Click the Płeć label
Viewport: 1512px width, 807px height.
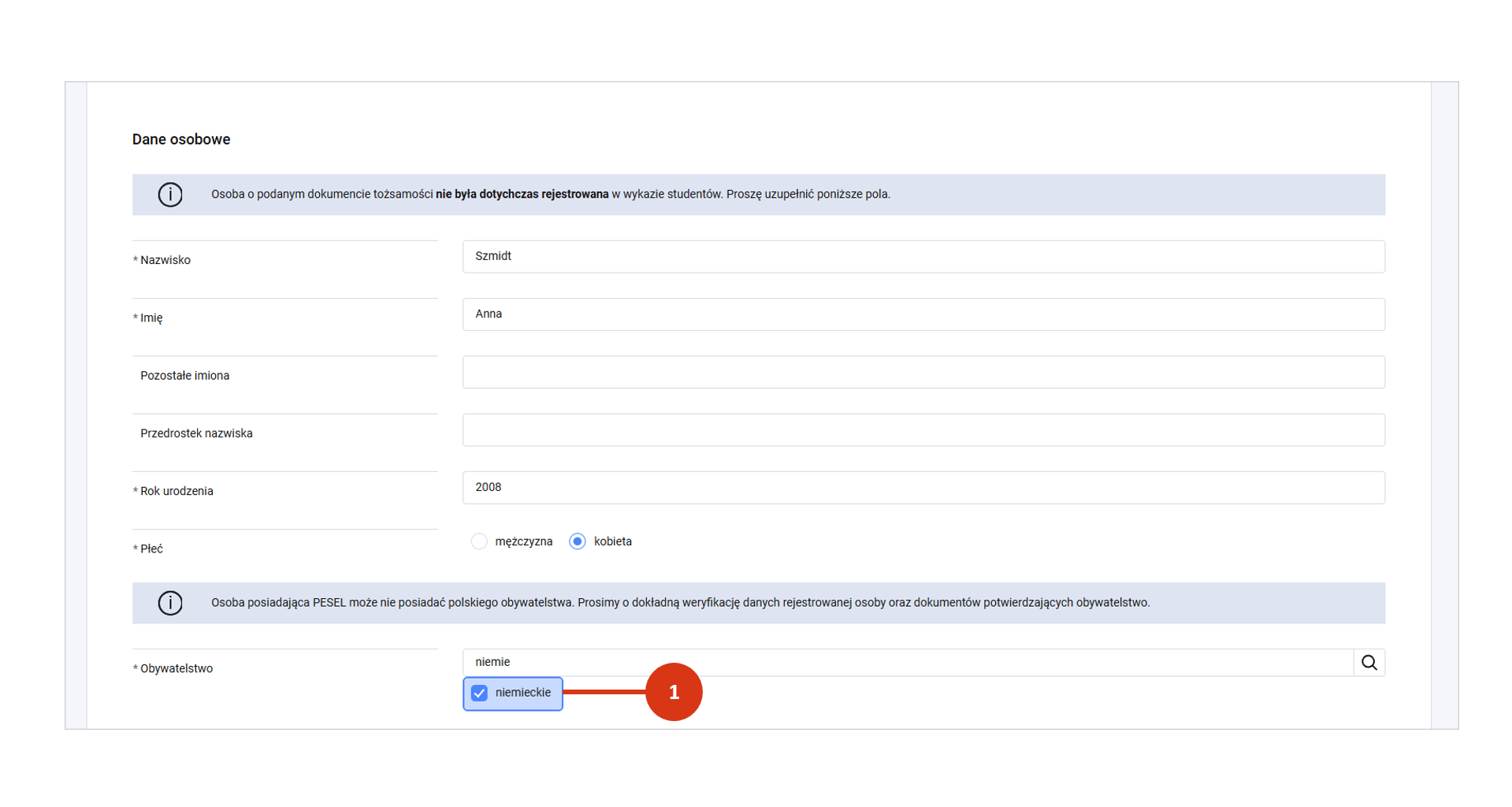(x=151, y=549)
